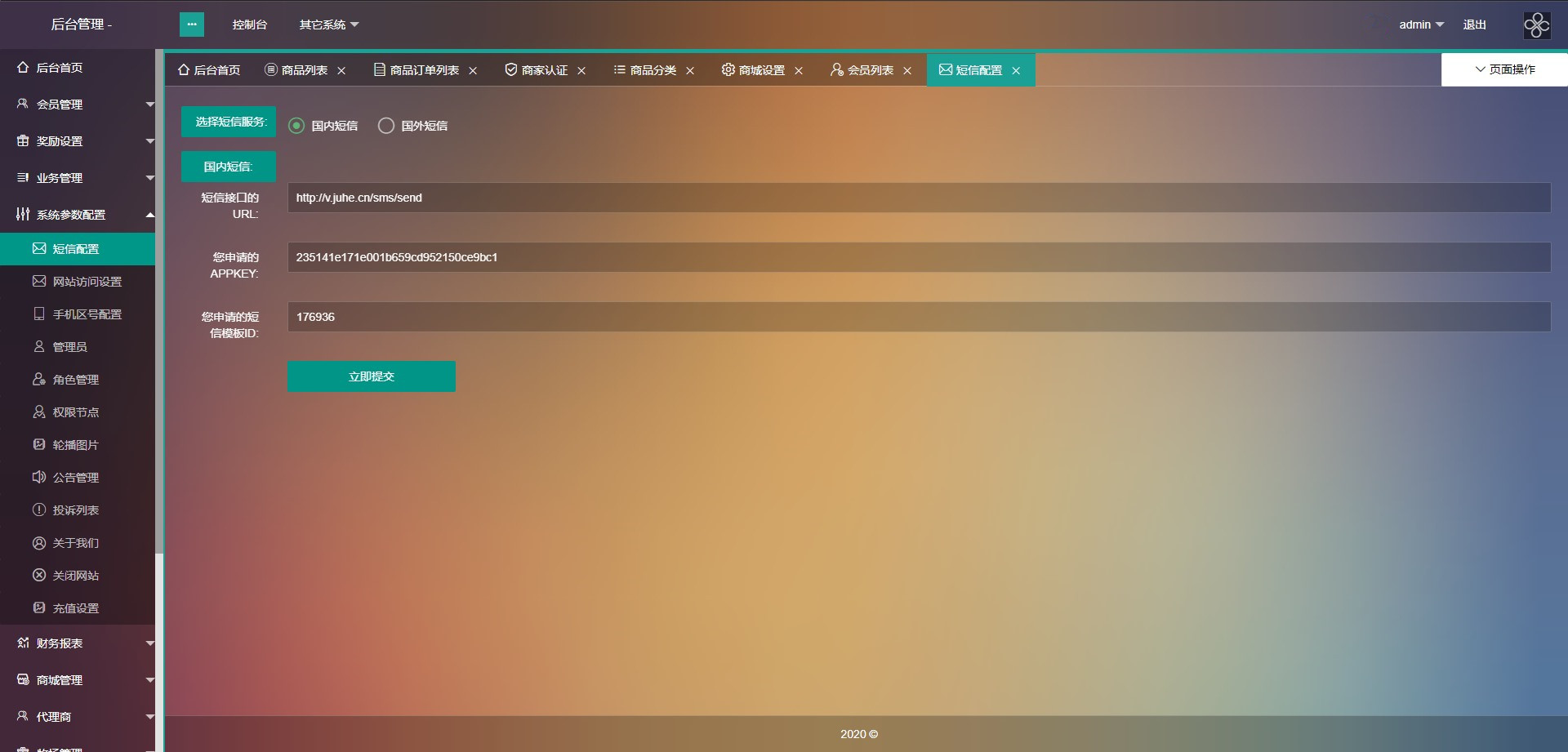Select the 国外短信 radio option
The width and height of the screenshot is (1568, 752).
coord(386,126)
